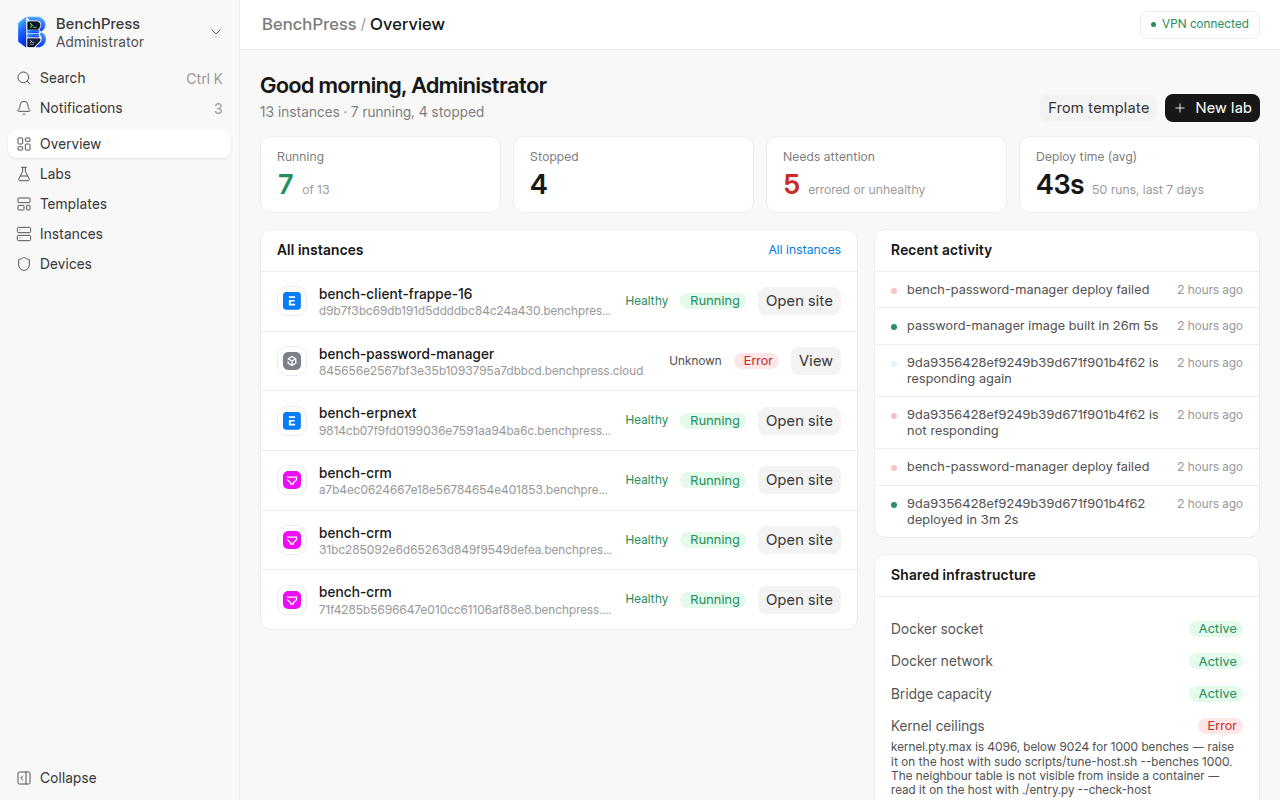Click Docker socket Active badge
This screenshot has width=1280, height=800.
tap(1217, 629)
